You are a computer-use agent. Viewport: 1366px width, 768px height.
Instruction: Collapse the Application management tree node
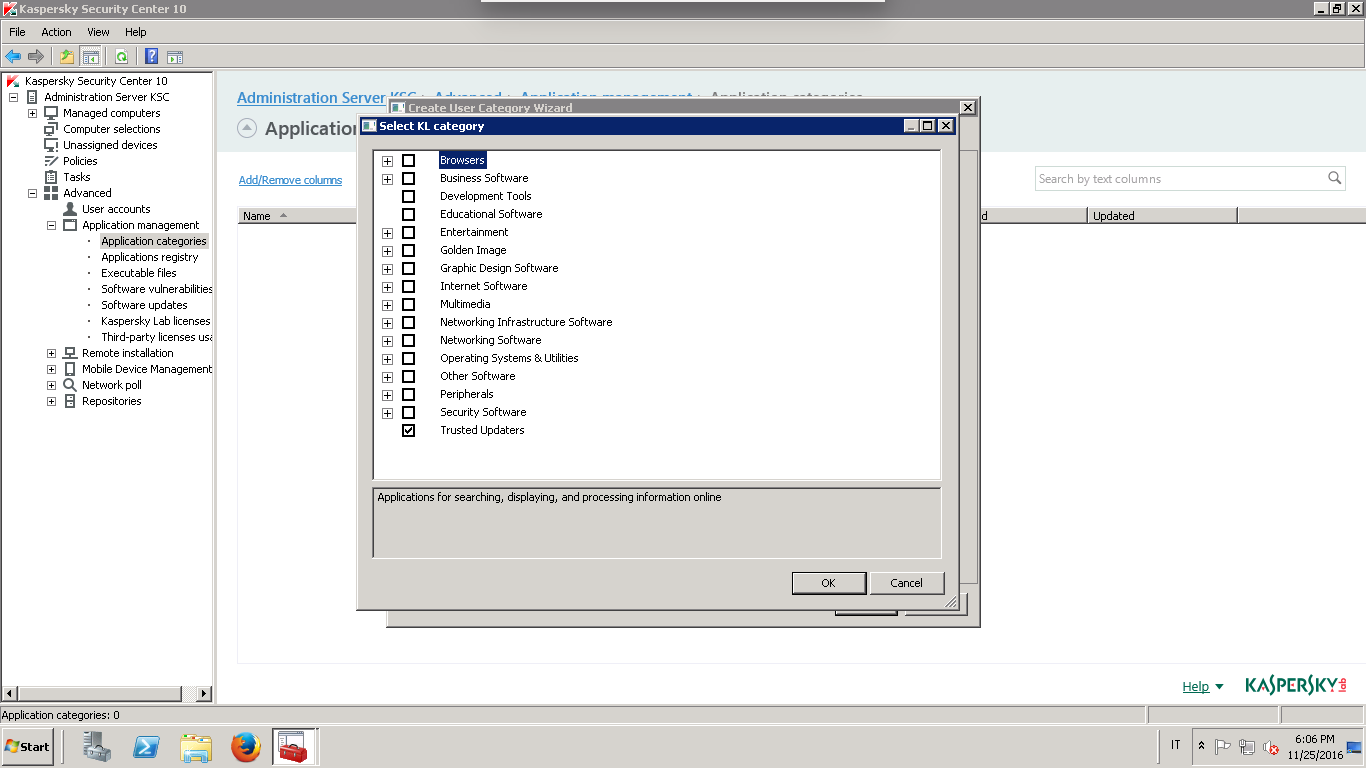pyautogui.click(x=51, y=225)
